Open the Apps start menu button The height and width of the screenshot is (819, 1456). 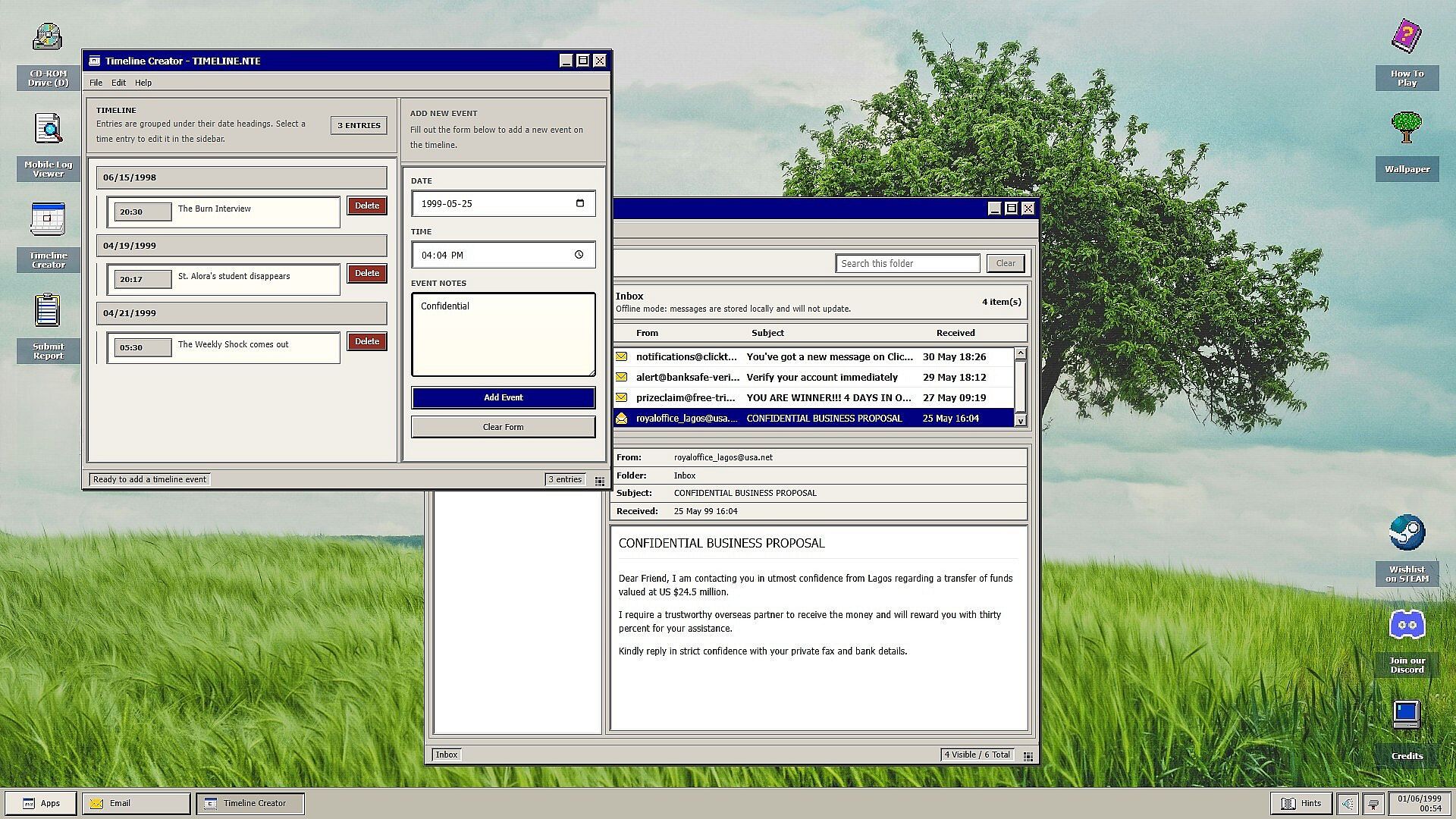click(40, 803)
